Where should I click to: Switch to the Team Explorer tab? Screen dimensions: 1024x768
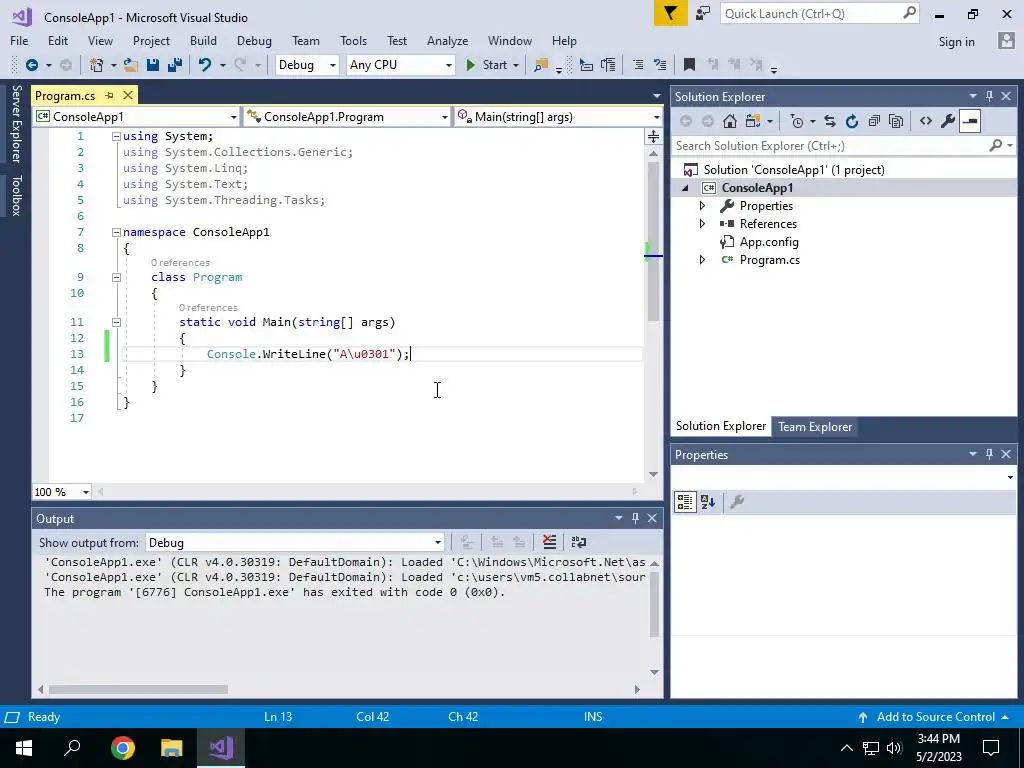(814, 426)
